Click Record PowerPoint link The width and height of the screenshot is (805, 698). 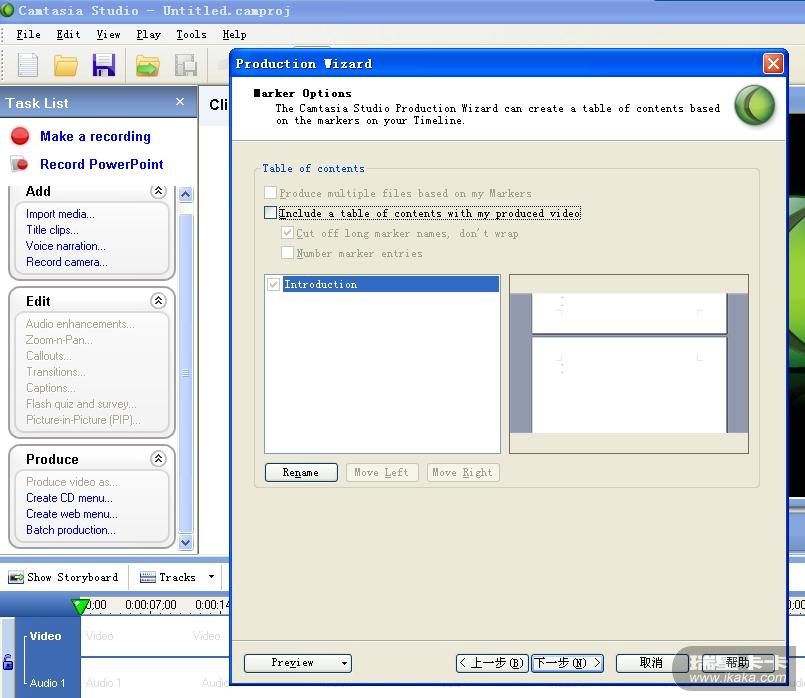102,164
